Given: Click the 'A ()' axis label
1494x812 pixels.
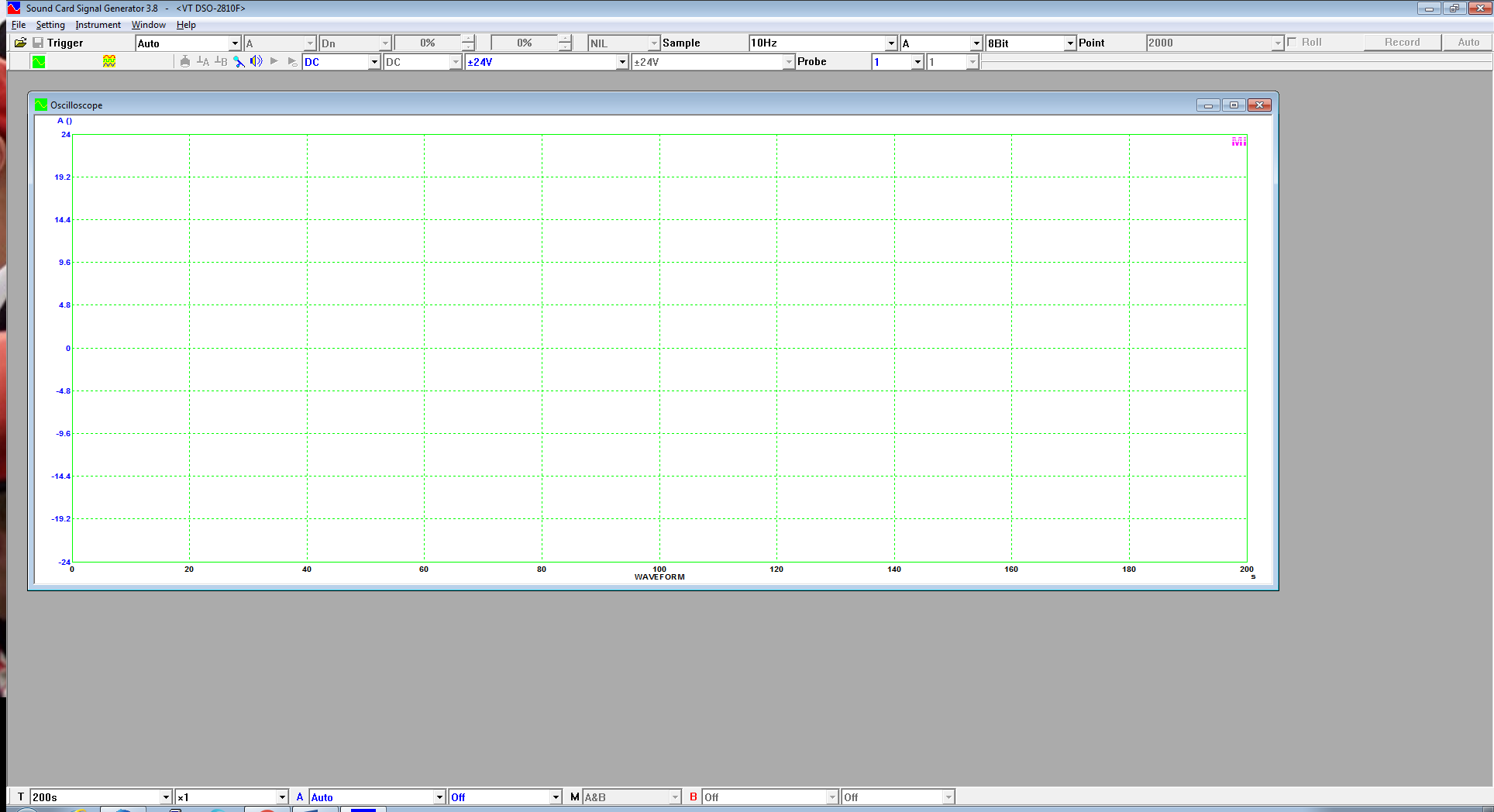Looking at the screenshot, I should point(64,121).
